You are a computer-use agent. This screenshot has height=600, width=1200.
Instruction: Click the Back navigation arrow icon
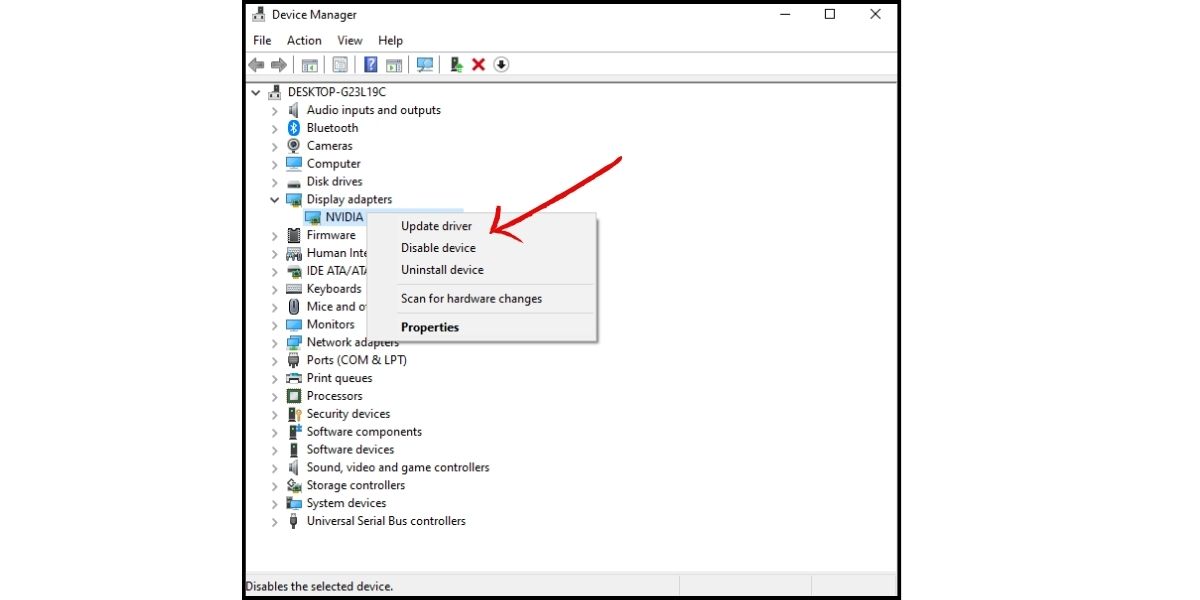tap(256, 64)
